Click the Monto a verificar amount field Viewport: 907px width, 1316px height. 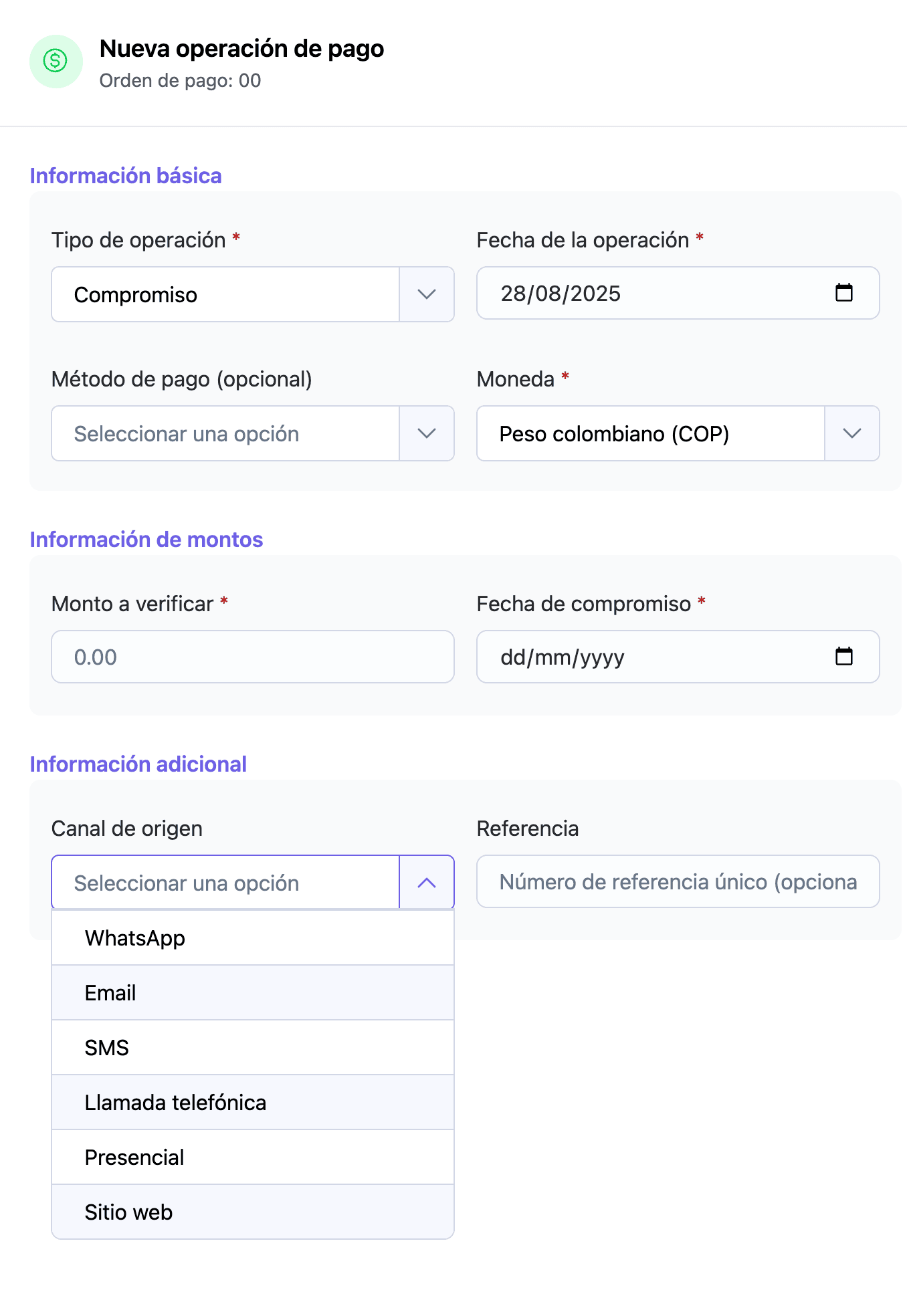252,657
